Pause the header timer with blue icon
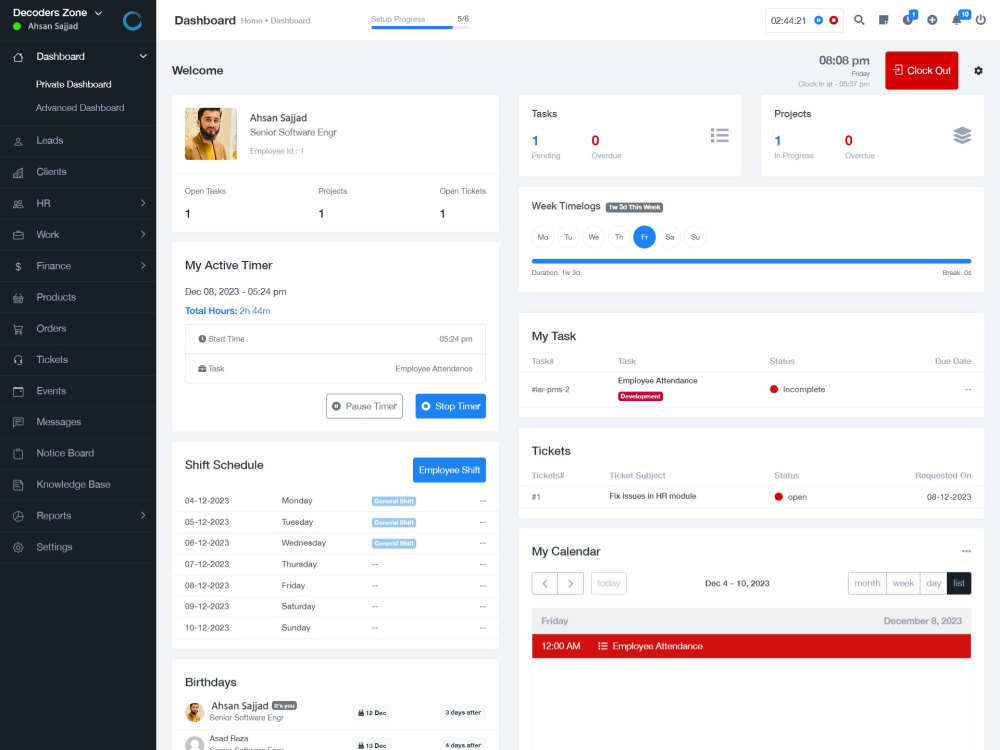1000x750 pixels. 819,20
